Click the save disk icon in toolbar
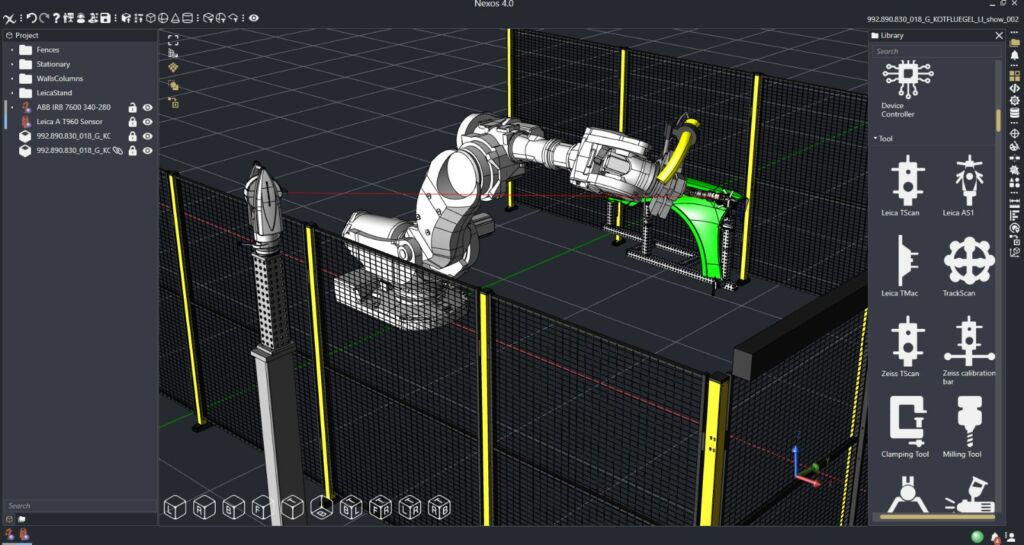The width and height of the screenshot is (1024, 545). pyautogui.click(x=106, y=18)
